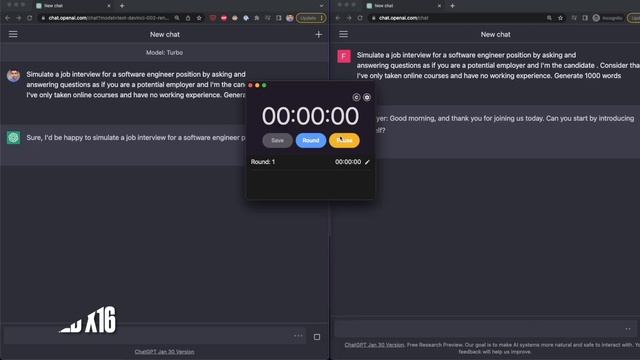Image resolution: width=640 pixels, height=360 pixels.
Task: Click left browser address bar URL
Action: tap(108, 18)
